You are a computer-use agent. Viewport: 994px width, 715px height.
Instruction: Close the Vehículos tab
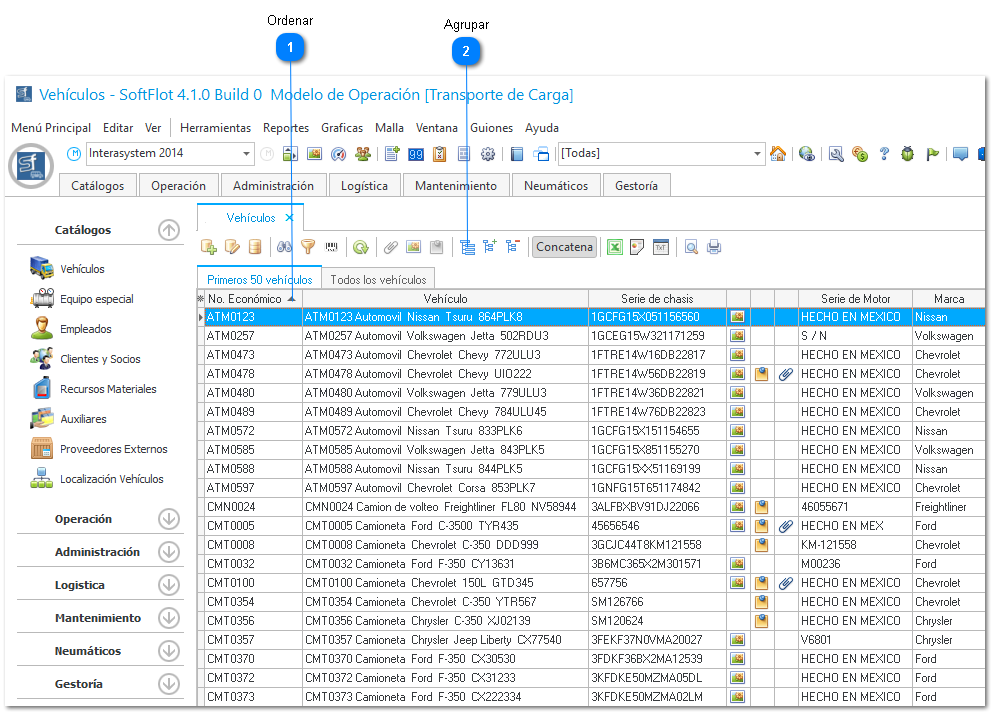pyautogui.click(x=289, y=217)
